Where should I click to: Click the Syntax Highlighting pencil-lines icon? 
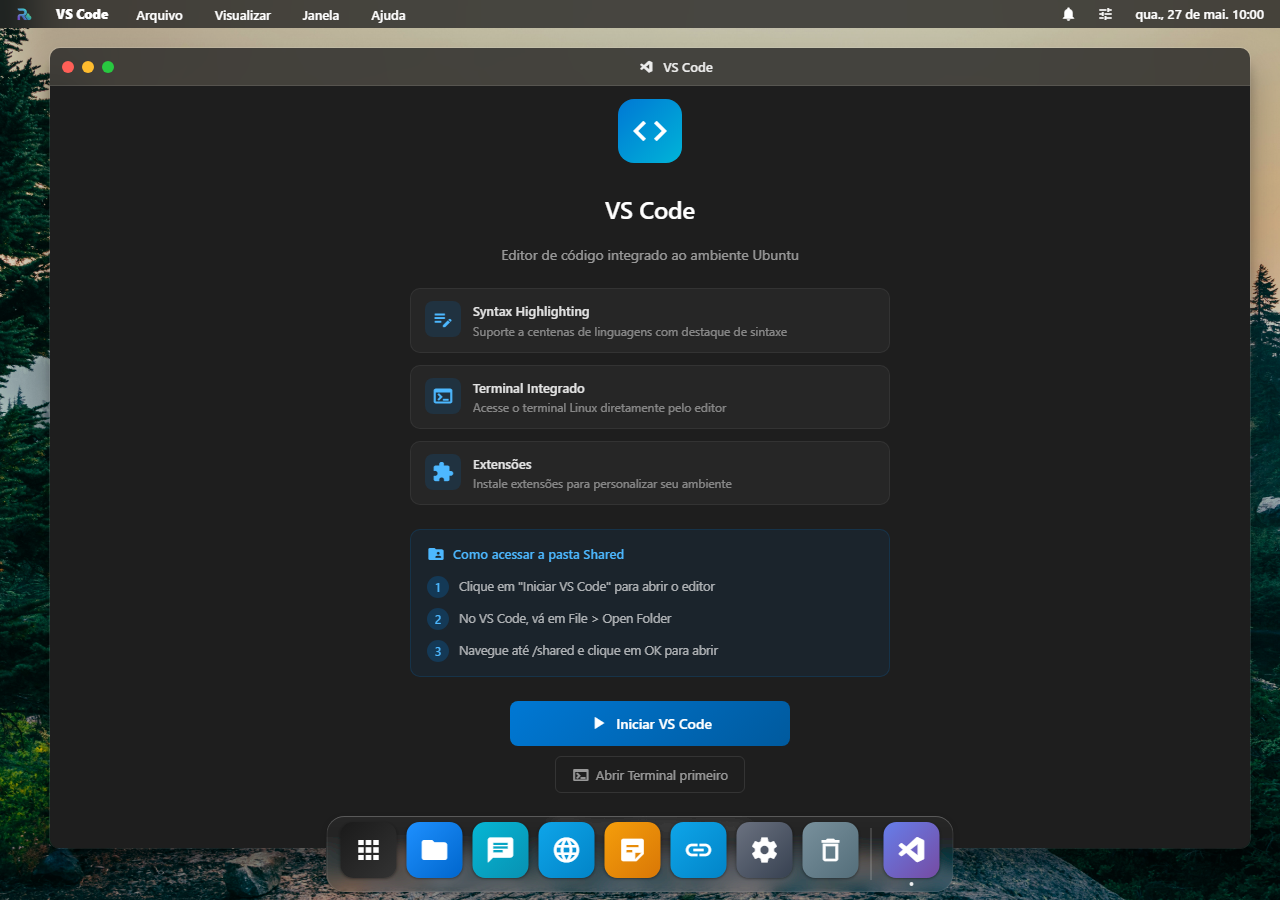(x=443, y=320)
